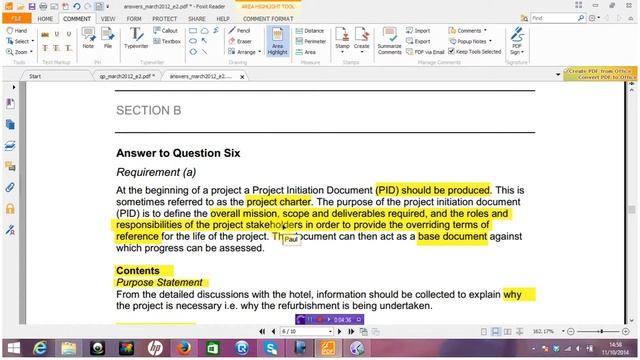Close the answers_march2012_e2 document tab
Image resolution: width=640 pixels, height=360 pixels.
242,77
